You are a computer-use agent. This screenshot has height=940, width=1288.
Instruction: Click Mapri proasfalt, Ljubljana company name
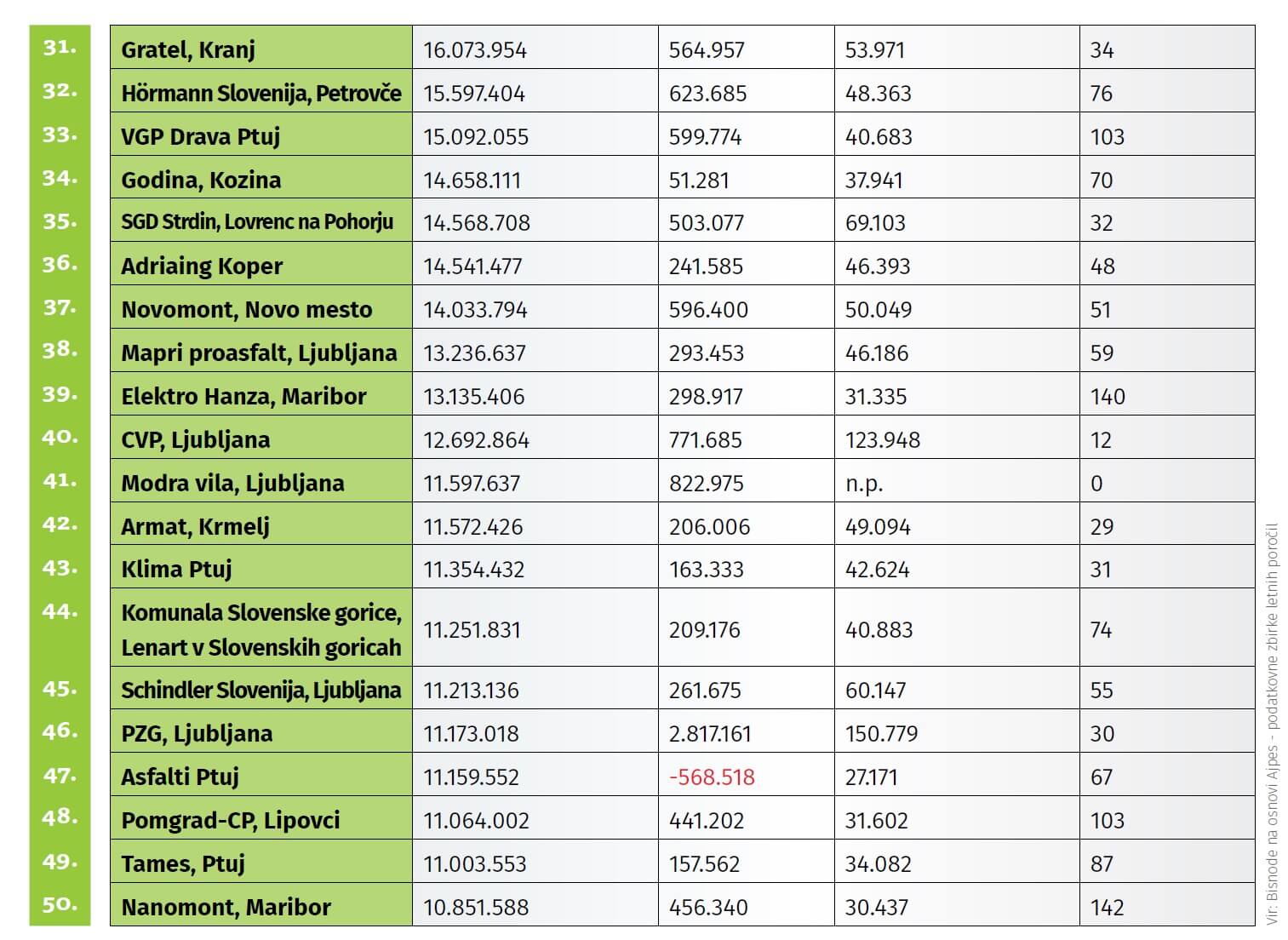pyautogui.click(x=259, y=352)
